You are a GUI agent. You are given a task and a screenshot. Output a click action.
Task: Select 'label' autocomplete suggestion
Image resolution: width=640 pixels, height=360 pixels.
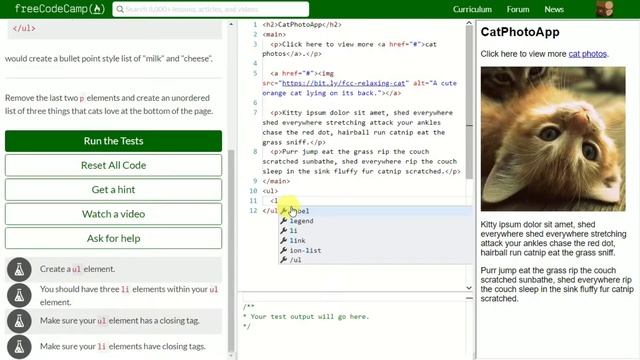(x=376, y=211)
